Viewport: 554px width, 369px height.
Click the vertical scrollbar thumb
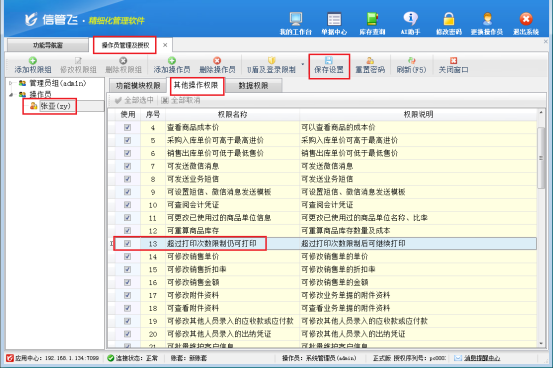541,158
